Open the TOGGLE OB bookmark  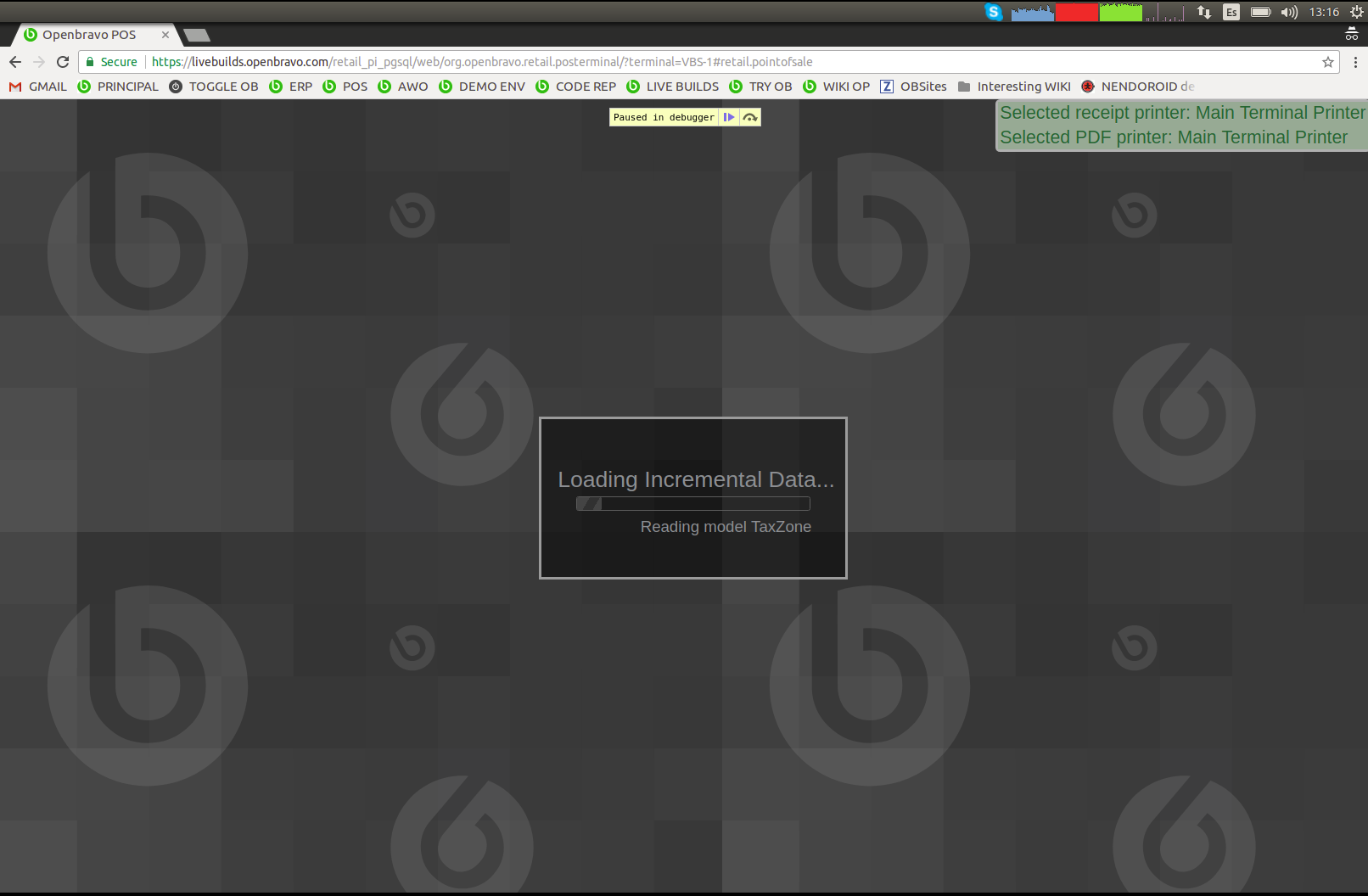(214, 87)
